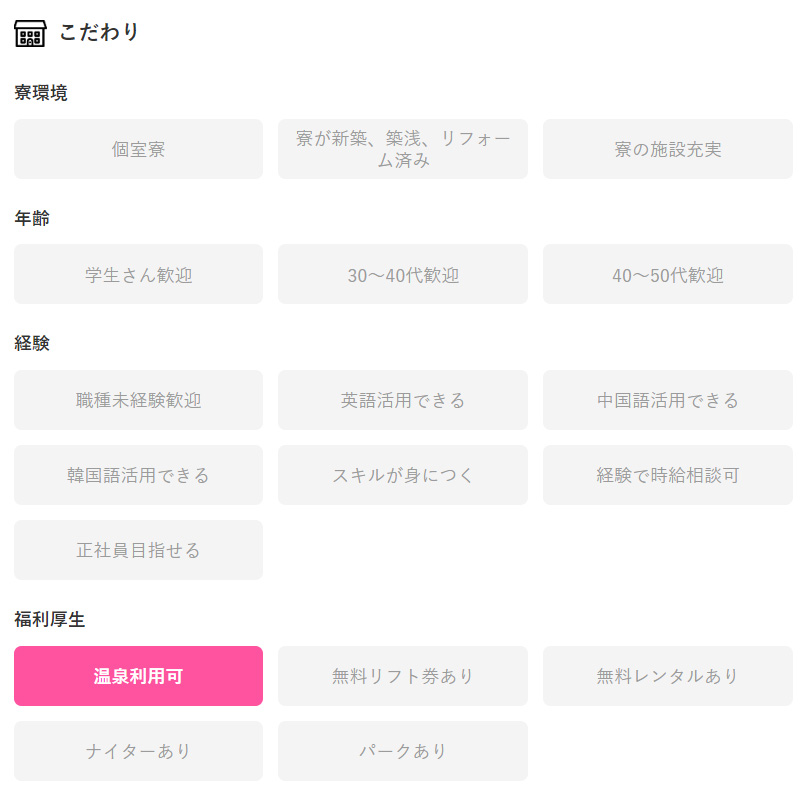Select 無料レンタルあり benefit

[x=668, y=676]
